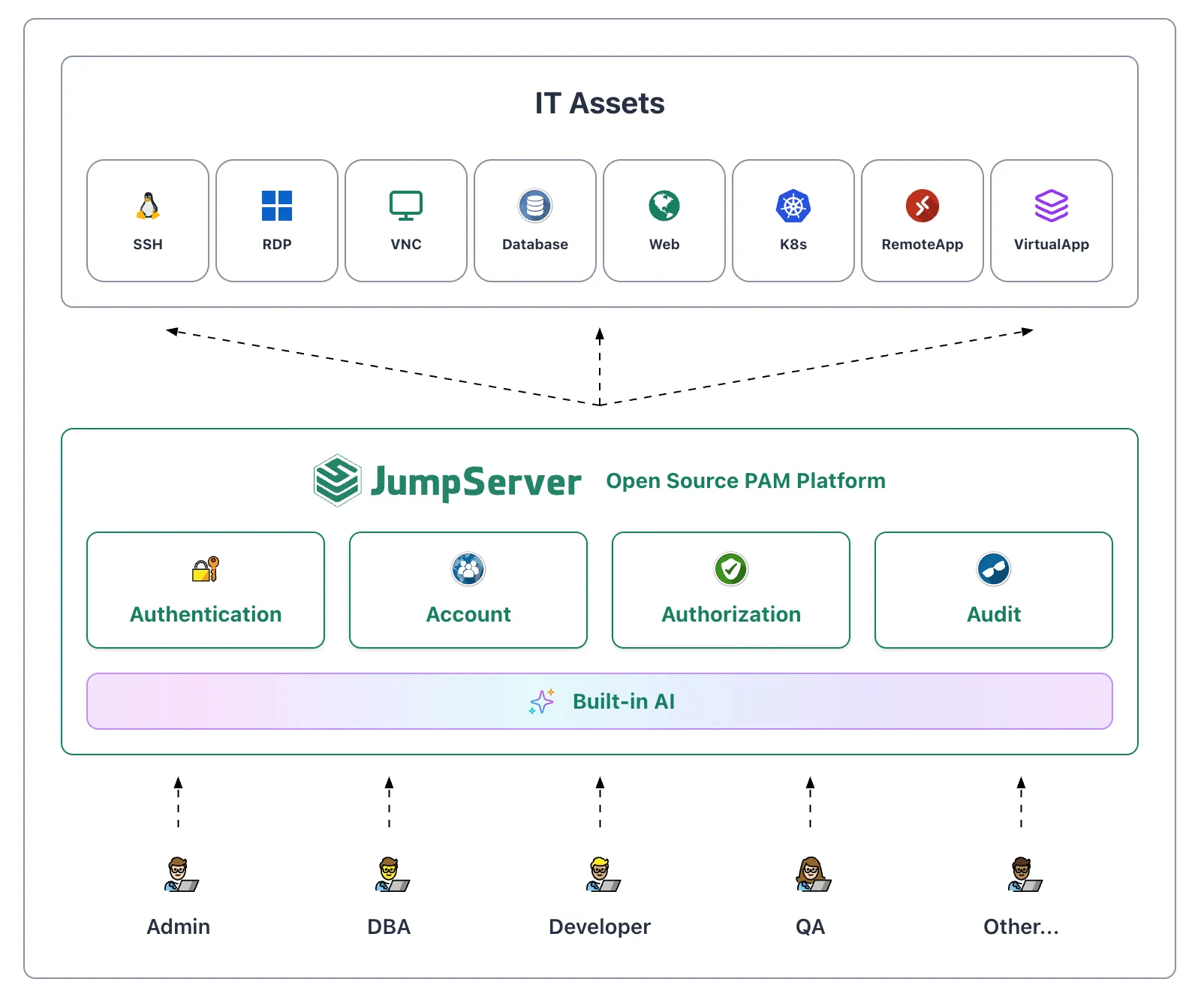Image resolution: width=1204 pixels, height=1000 pixels.
Task: Click the Authorization shield checkmark icon
Action: (731, 569)
